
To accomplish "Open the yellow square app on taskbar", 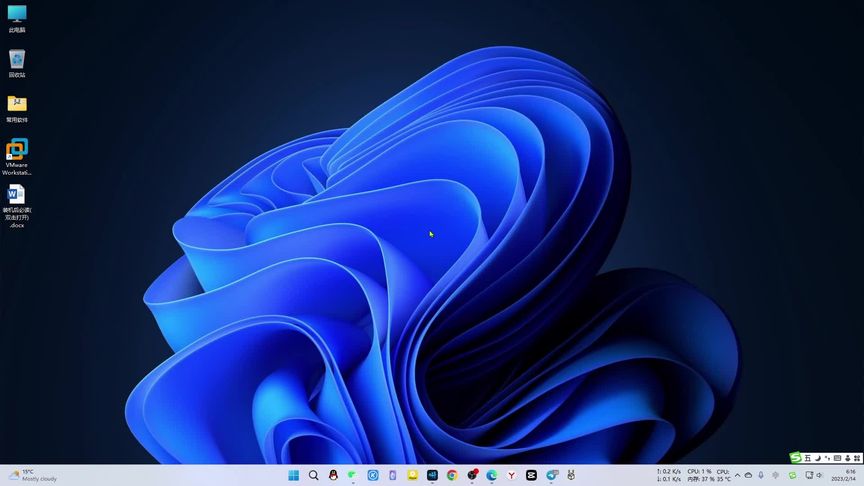I will (x=412, y=475).
